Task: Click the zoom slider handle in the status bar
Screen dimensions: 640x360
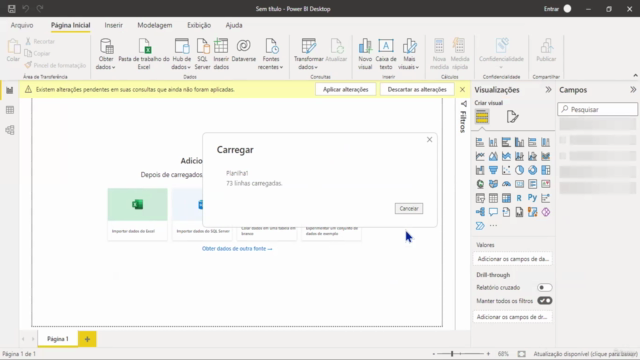Action: point(452,354)
